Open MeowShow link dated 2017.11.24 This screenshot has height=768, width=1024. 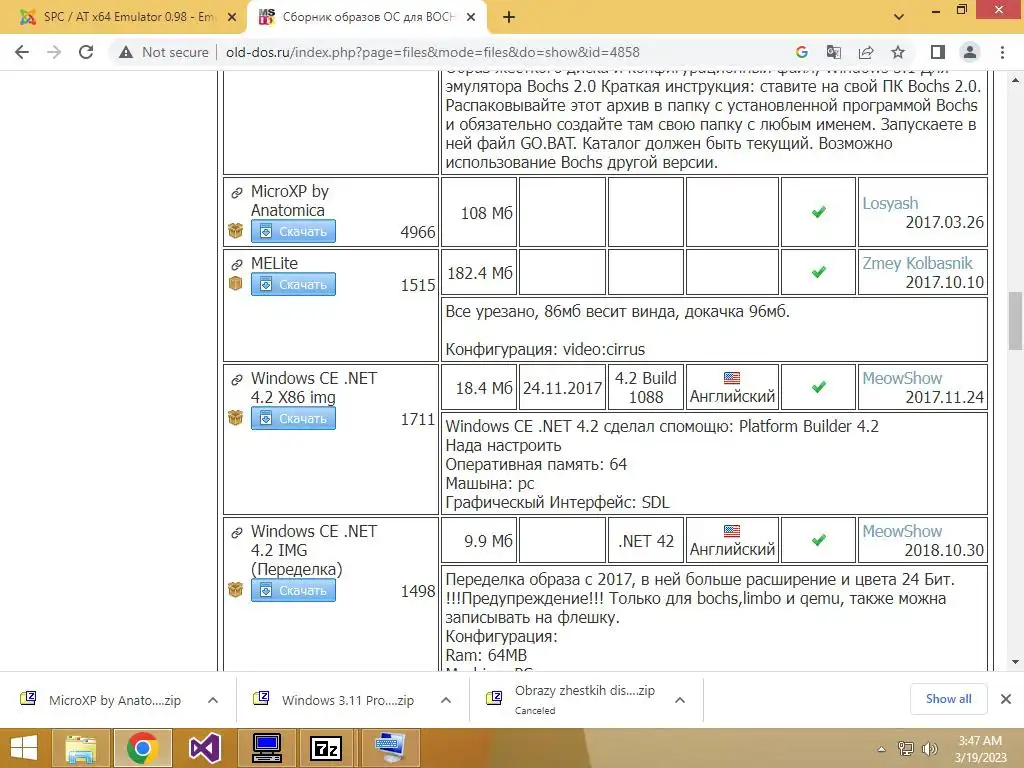tap(902, 378)
